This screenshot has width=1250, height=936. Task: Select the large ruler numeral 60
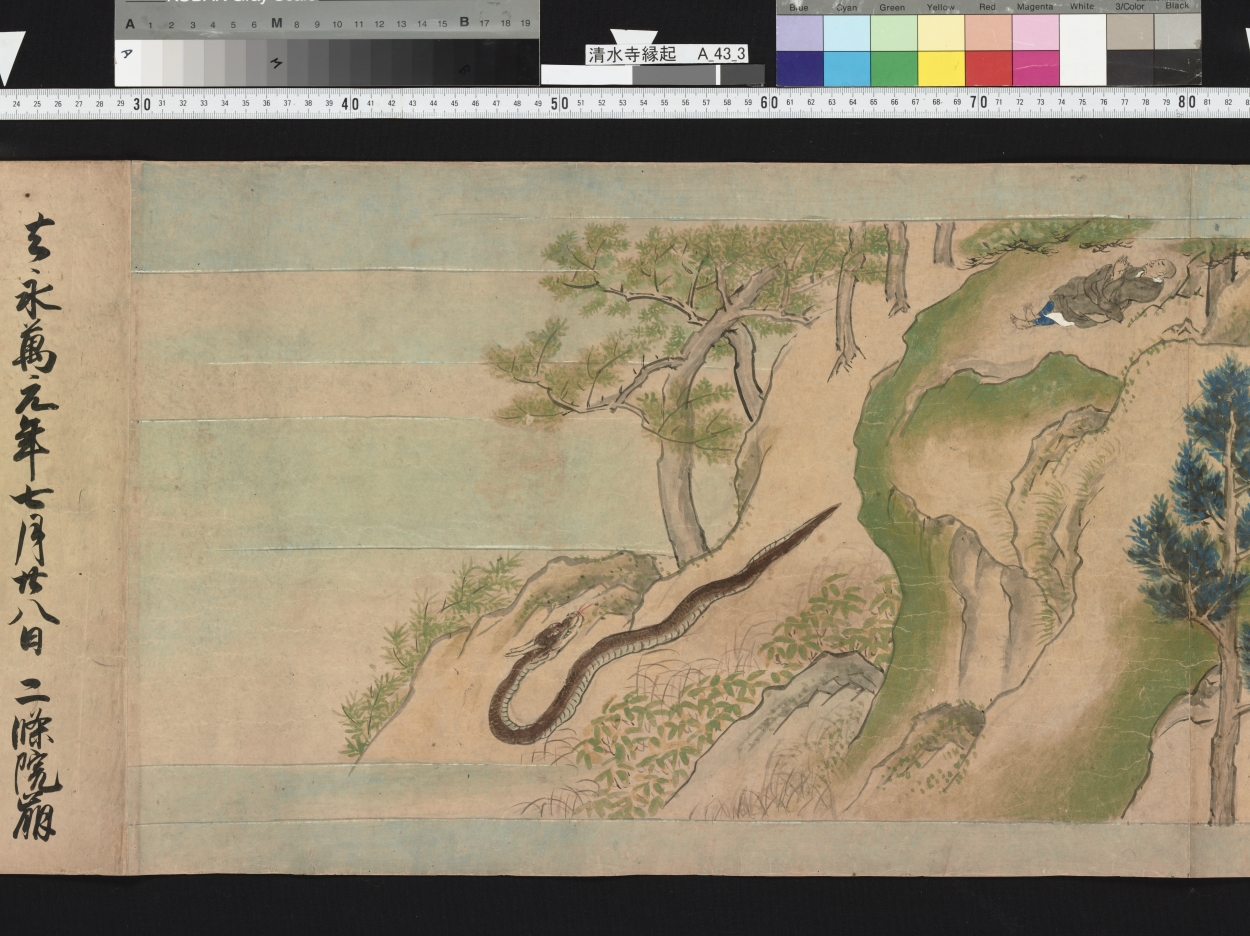[x=769, y=103]
